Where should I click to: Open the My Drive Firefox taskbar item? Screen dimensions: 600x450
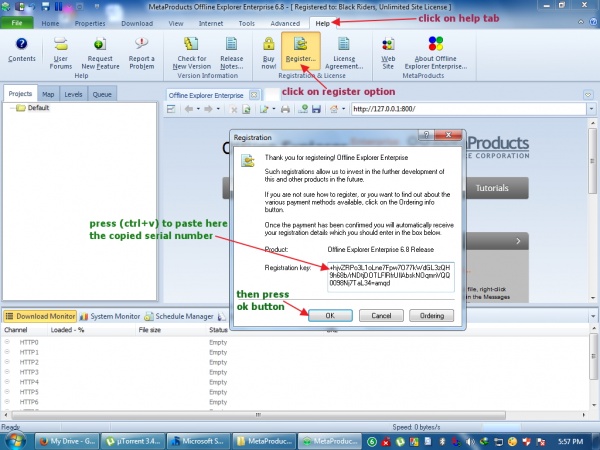coord(67,441)
